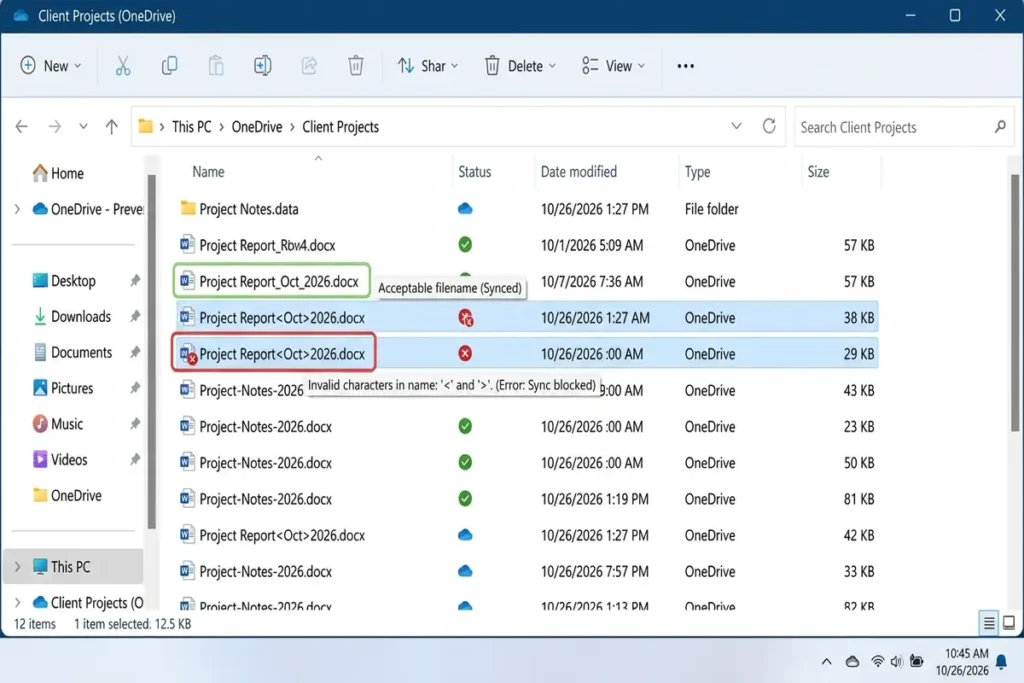1024x683 pixels.
Task: Show hidden tray icons chevron
Action: pyautogui.click(x=826, y=661)
